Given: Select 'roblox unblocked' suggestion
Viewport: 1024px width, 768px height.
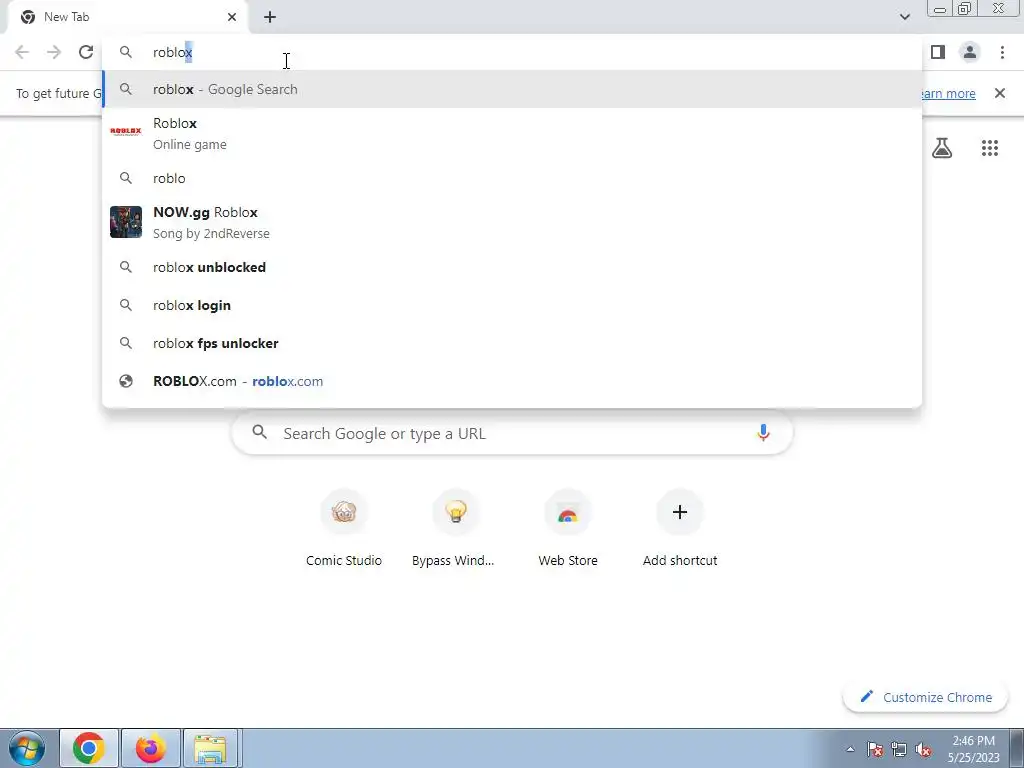Looking at the screenshot, I should (x=512, y=267).
